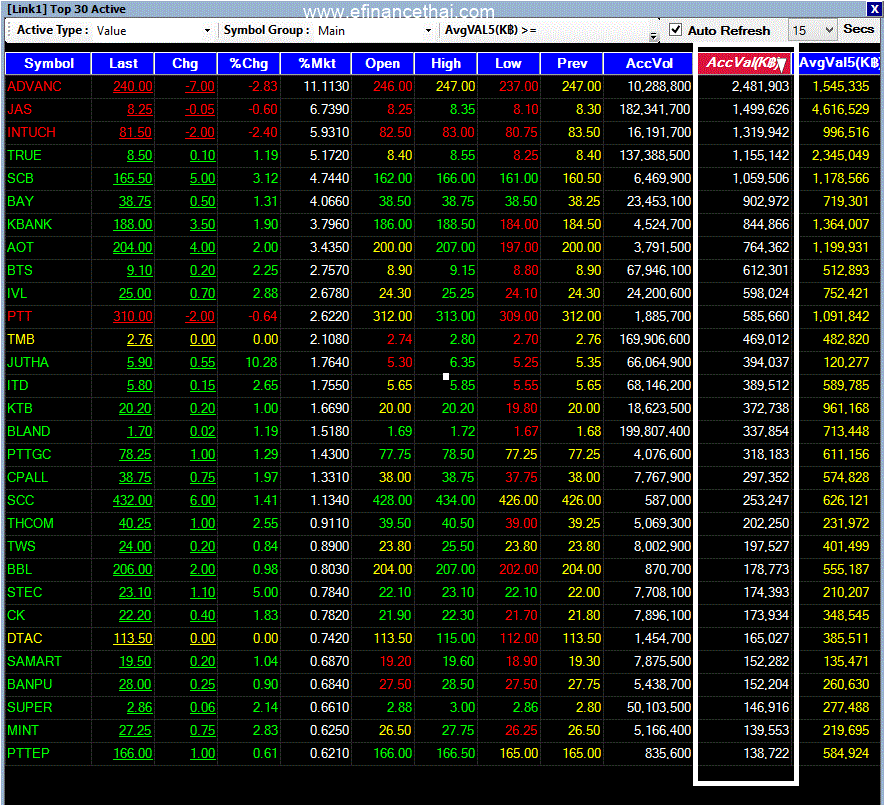
Task: Select the CK symbol
Action: 16,615
